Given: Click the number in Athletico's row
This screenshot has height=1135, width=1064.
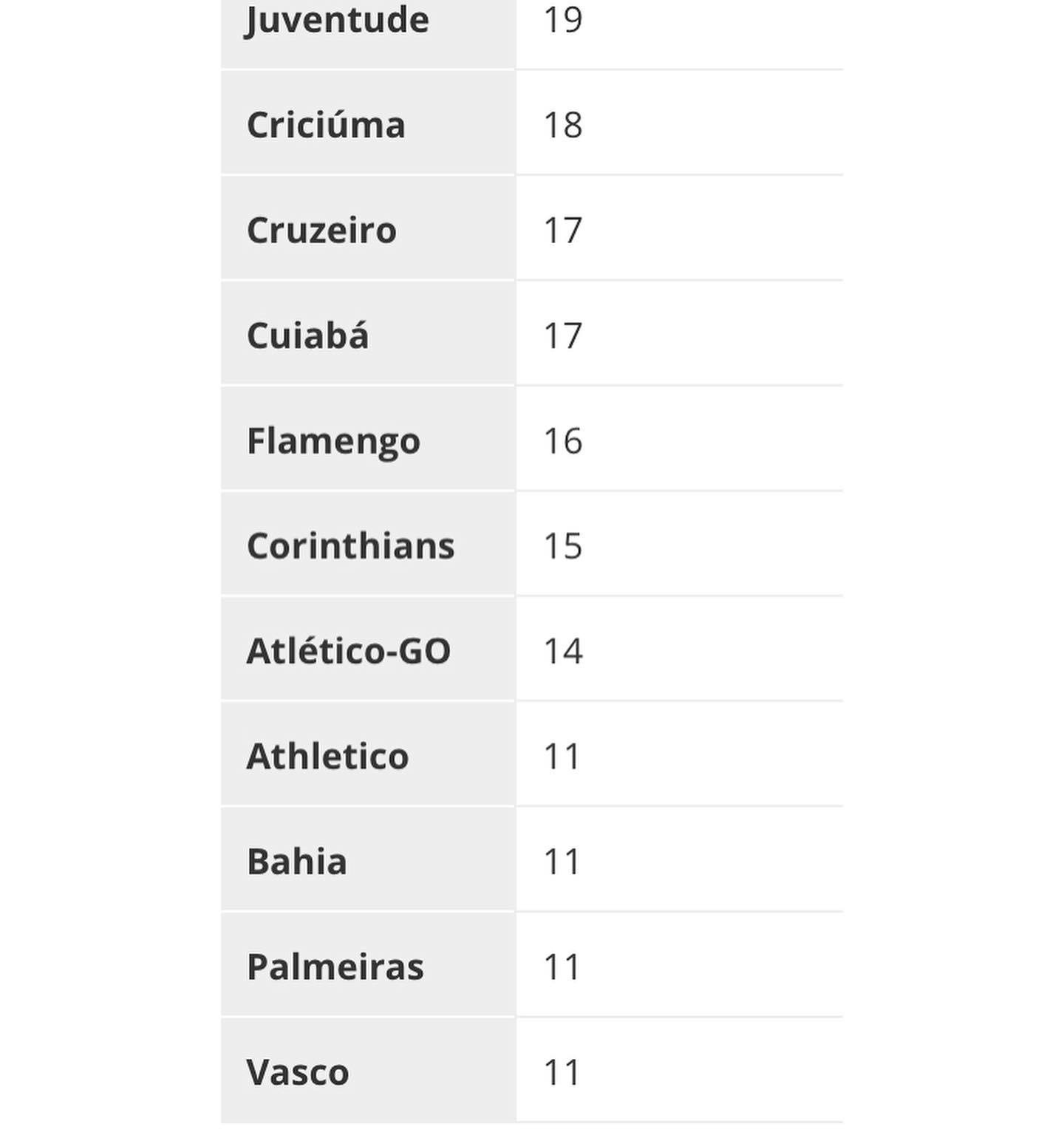Looking at the screenshot, I should [562, 757].
